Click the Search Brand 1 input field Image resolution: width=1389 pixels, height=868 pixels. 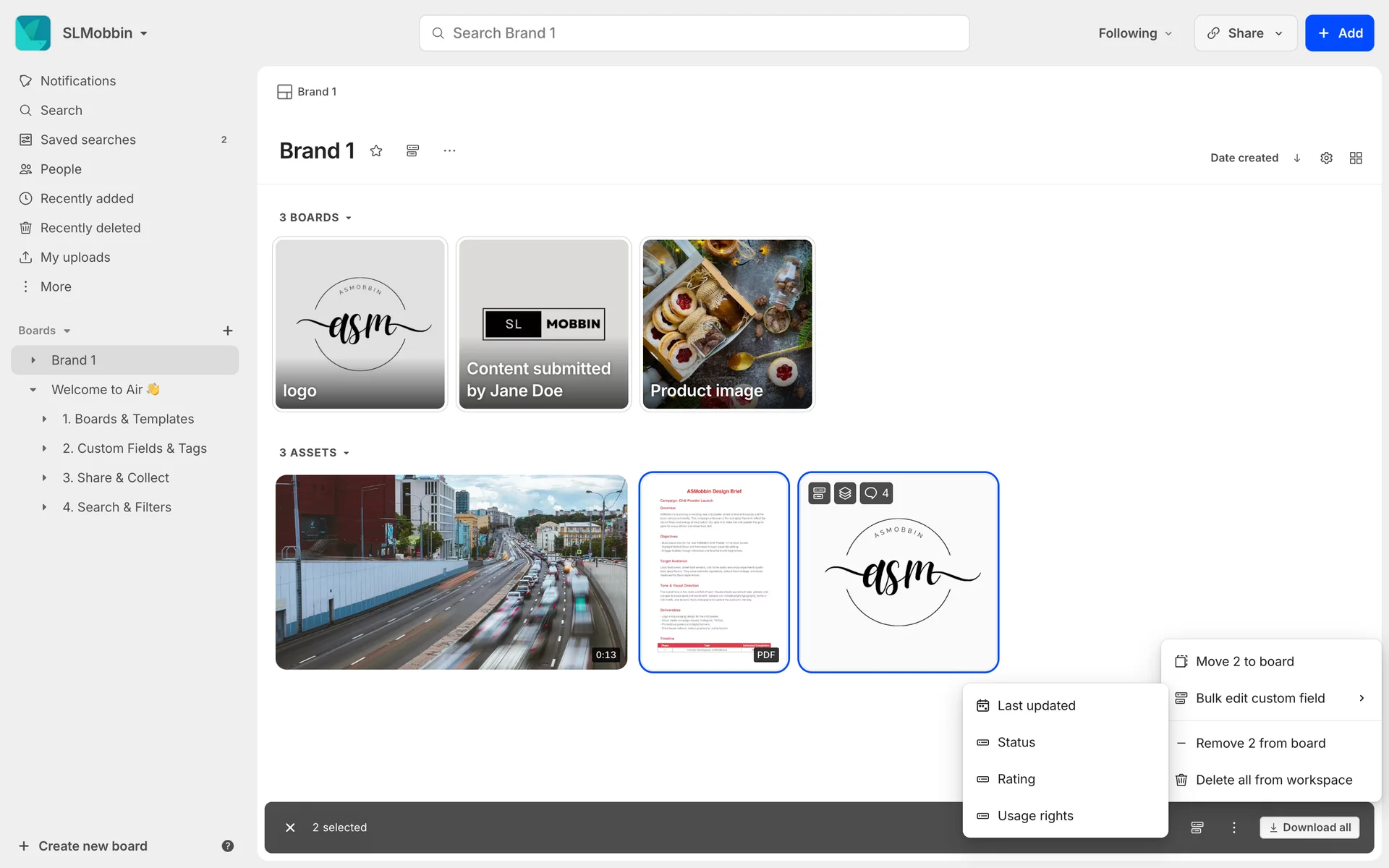[x=694, y=33]
